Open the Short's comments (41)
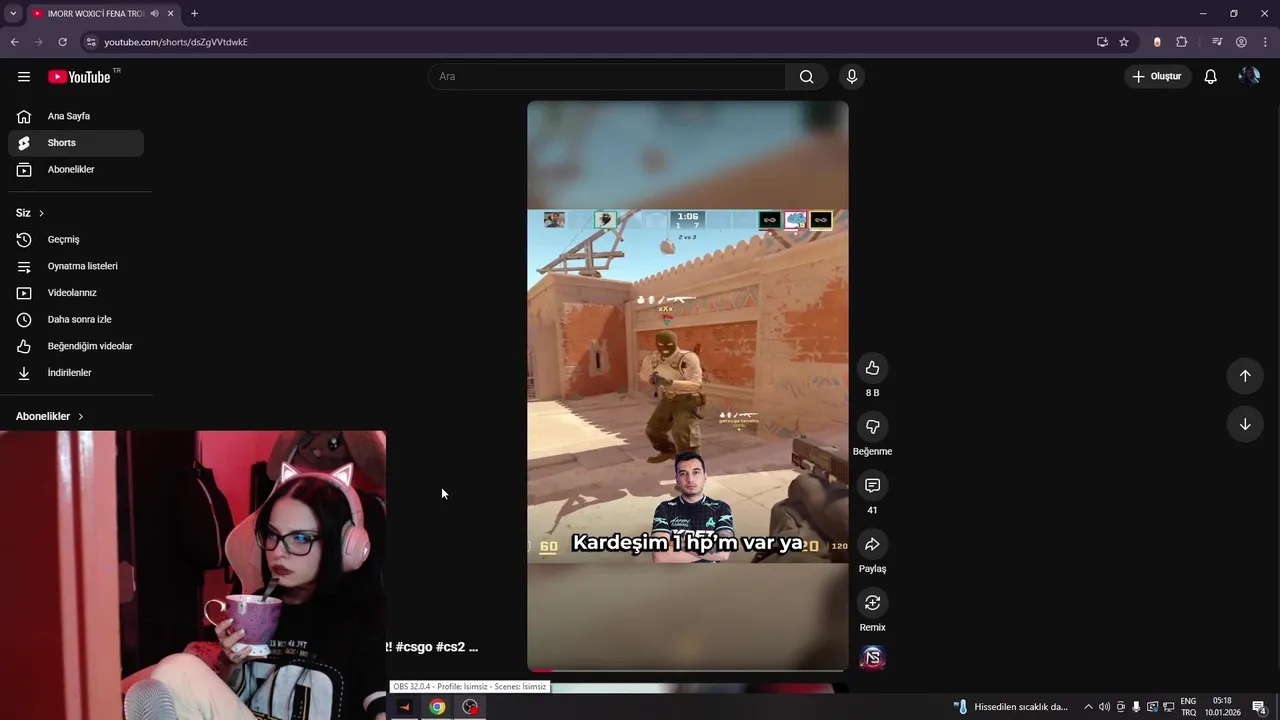Viewport: 1280px width, 720px height. (x=872, y=485)
